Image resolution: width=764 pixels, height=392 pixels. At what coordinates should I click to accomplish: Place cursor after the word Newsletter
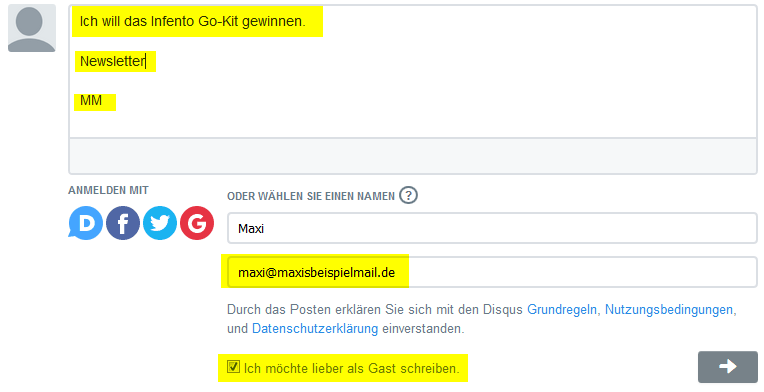click(x=146, y=61)
